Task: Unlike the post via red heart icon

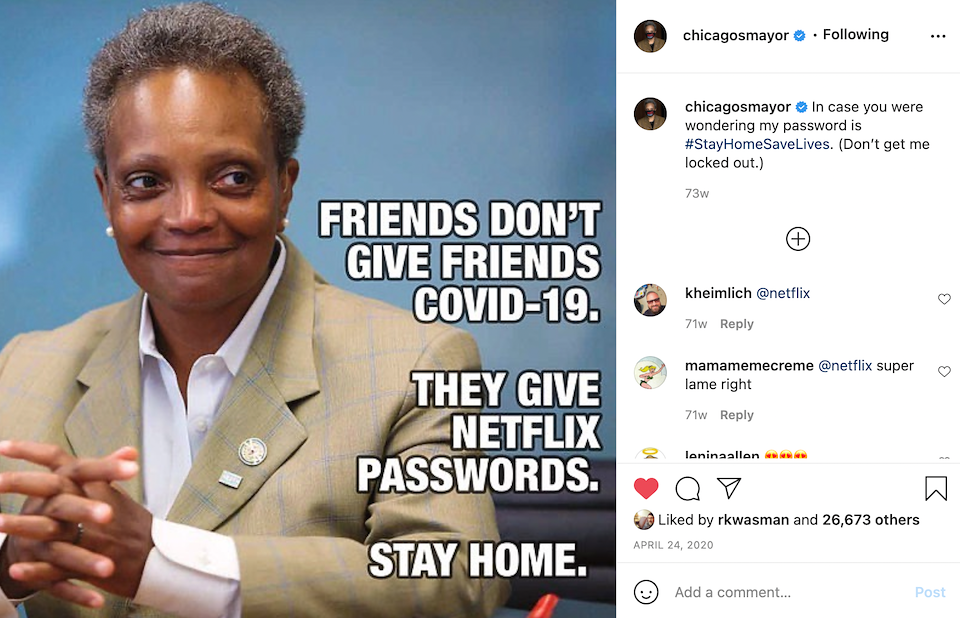Action: [645, 488]
